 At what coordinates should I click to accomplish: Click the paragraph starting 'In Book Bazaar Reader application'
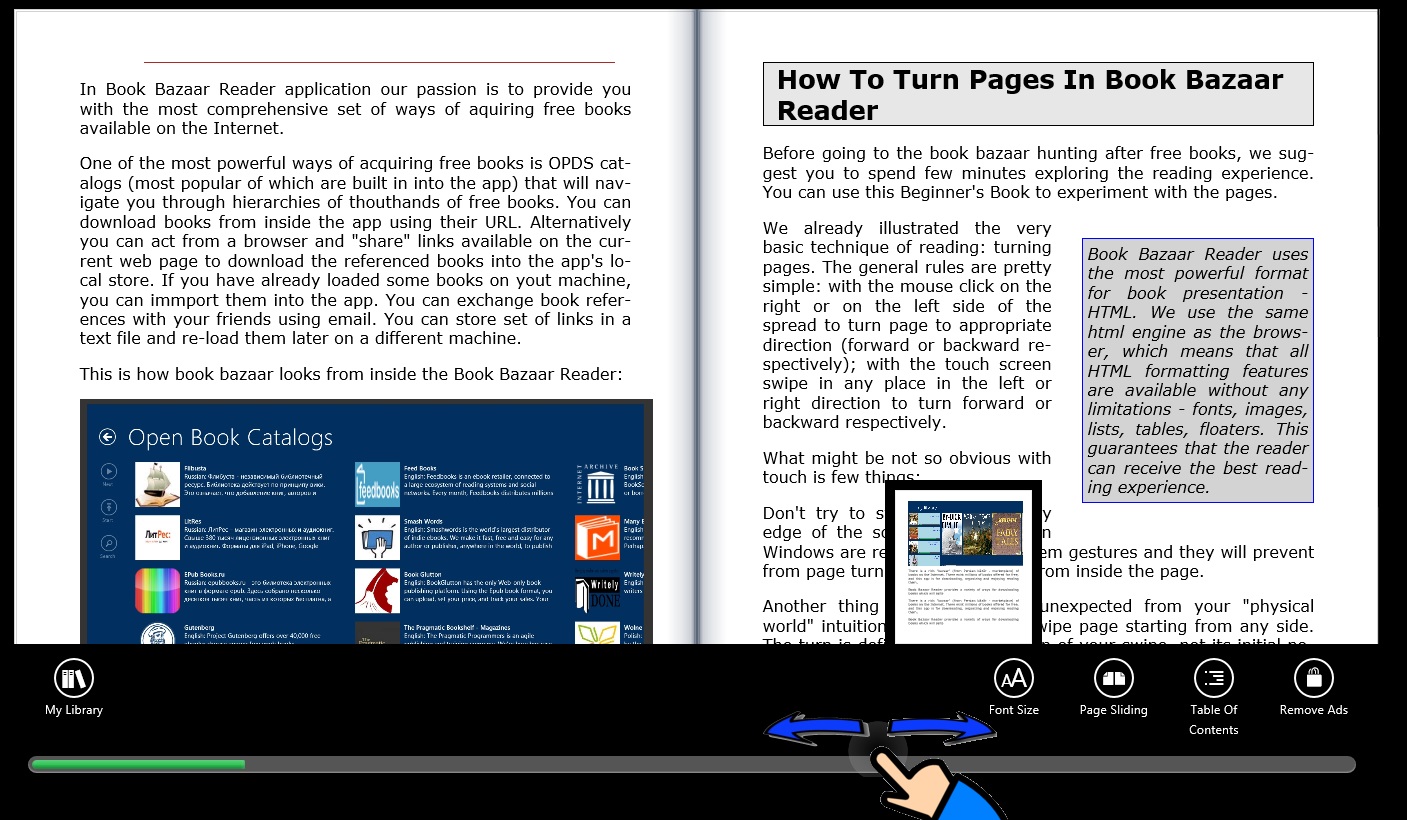[355, 109]
